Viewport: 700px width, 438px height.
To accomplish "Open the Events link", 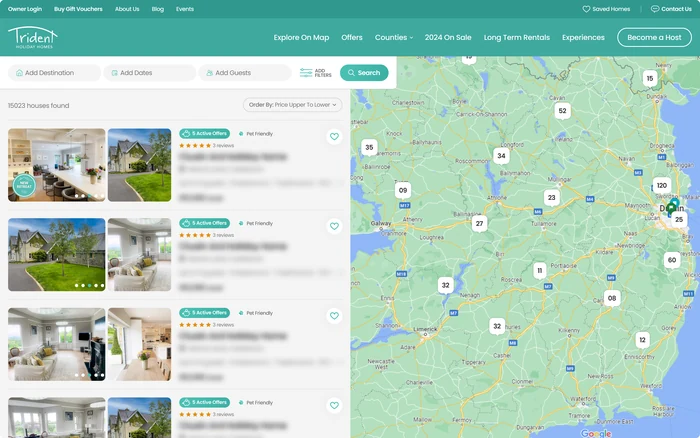I will [x=184, y=9].
